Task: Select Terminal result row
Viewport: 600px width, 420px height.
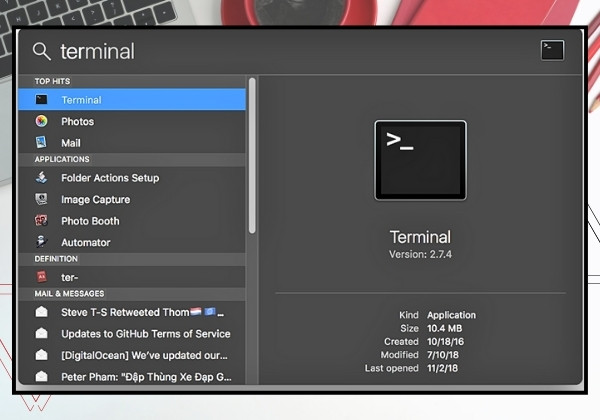Action: pos(132,100)
